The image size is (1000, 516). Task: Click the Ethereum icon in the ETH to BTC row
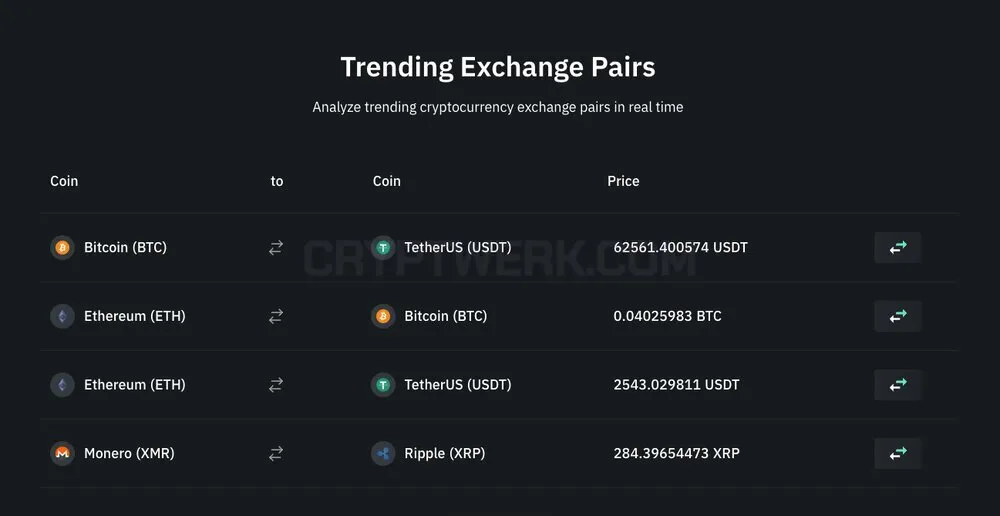click(62, 316)
